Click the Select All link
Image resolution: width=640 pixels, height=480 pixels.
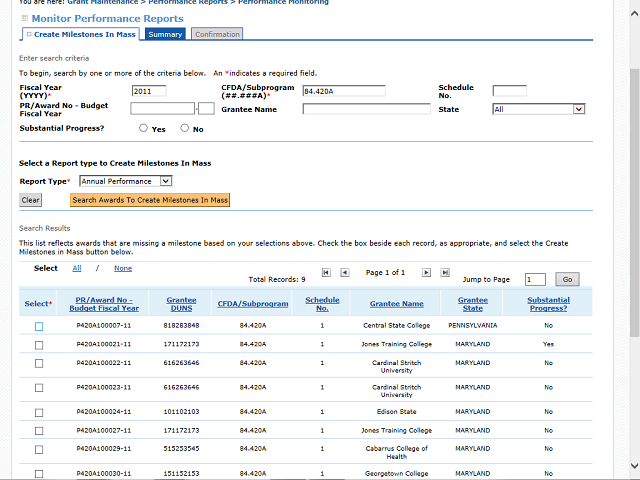(x=79, y=268)
